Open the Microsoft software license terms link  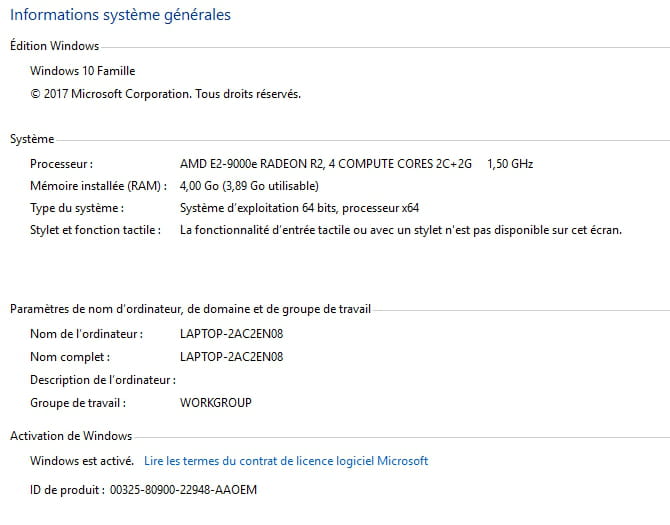pyautogui.click(x=286, y=461)
